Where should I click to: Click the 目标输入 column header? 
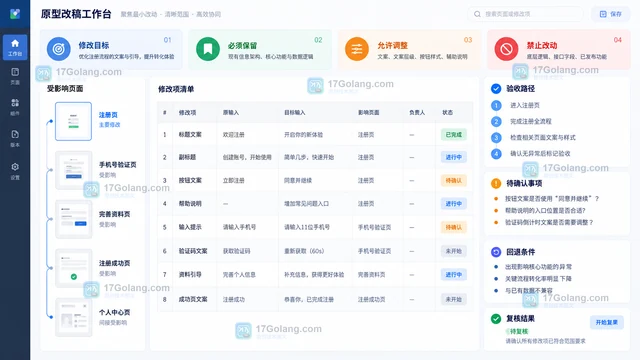pyautogui.click(x=295, y=112)
